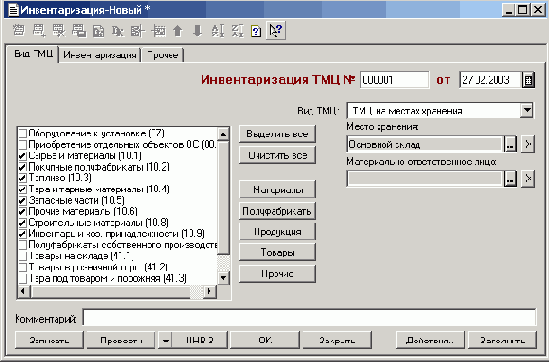Switch to the Инвентаризация tab
Screen dimensions: 549x362
pos(100,55)
